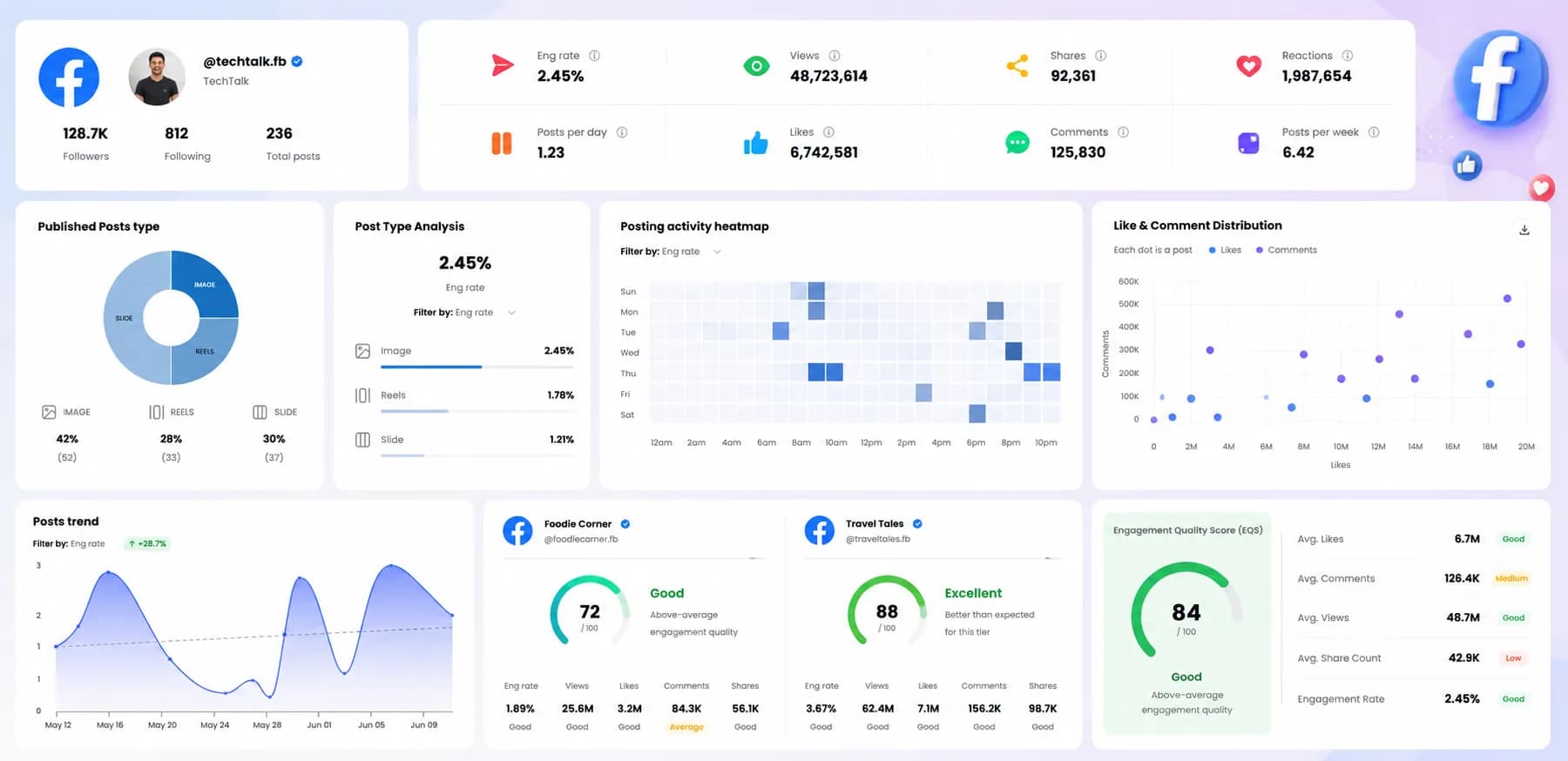The width and height of the screenshot is (1568, 761).
Task: Click the Medium badge for Avg. Comments
Action: pyautogui.click(x=1511, y=578)
